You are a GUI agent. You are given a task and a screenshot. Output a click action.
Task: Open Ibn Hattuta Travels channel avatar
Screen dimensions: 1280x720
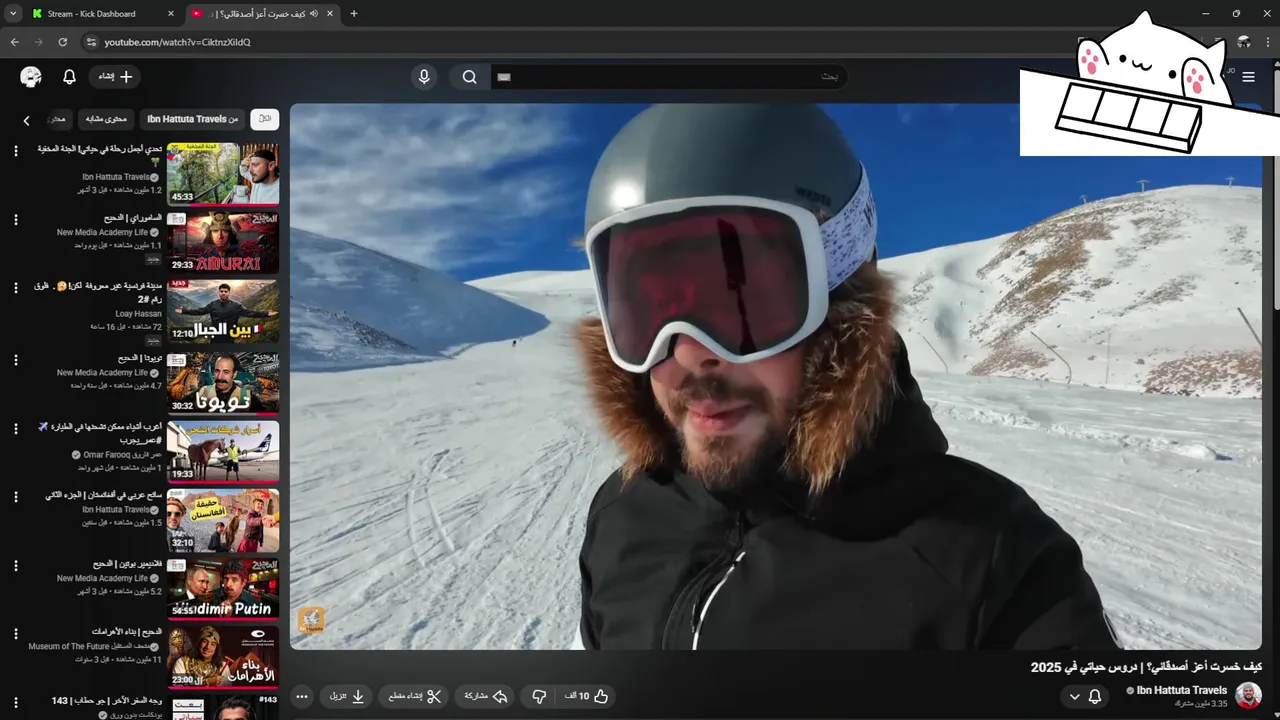click(1248, 695)
